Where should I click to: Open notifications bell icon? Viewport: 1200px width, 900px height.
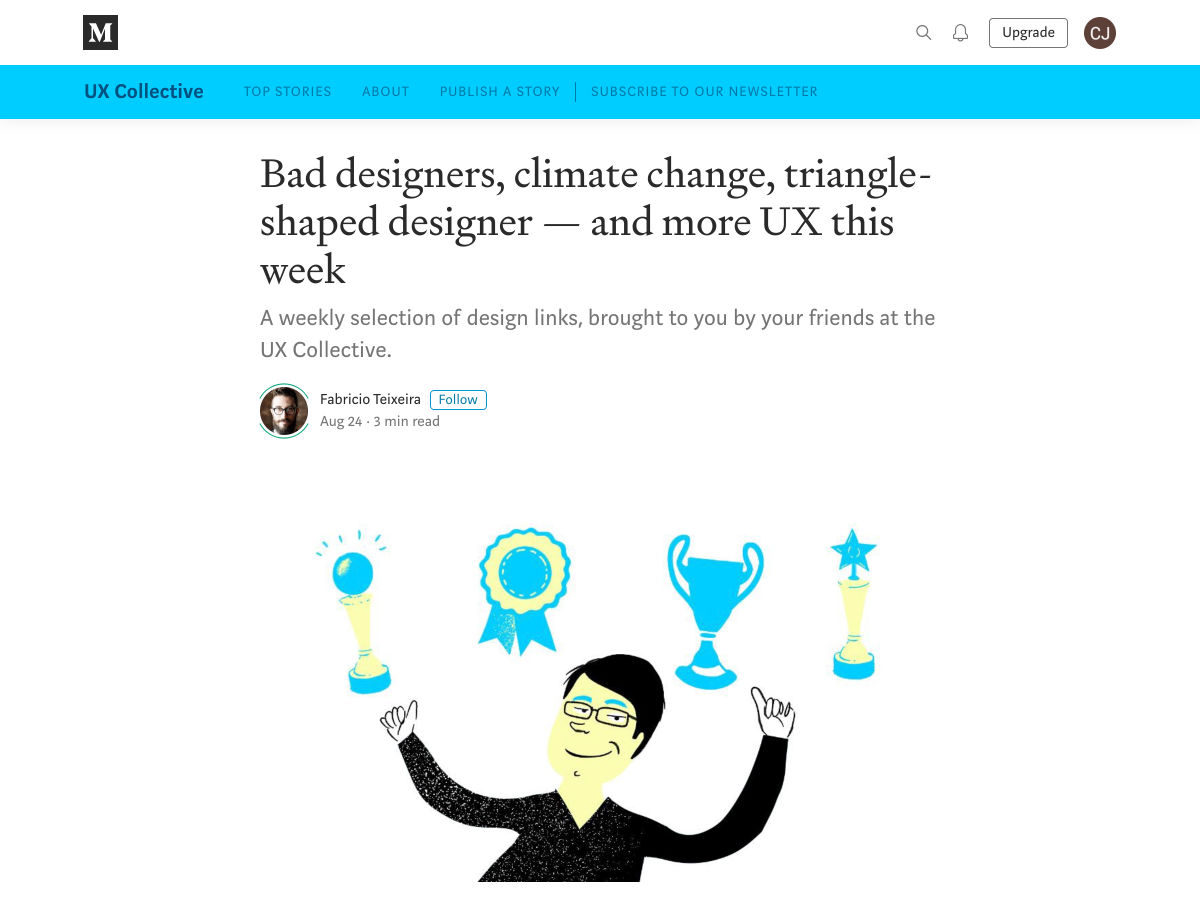pos(960,33)
